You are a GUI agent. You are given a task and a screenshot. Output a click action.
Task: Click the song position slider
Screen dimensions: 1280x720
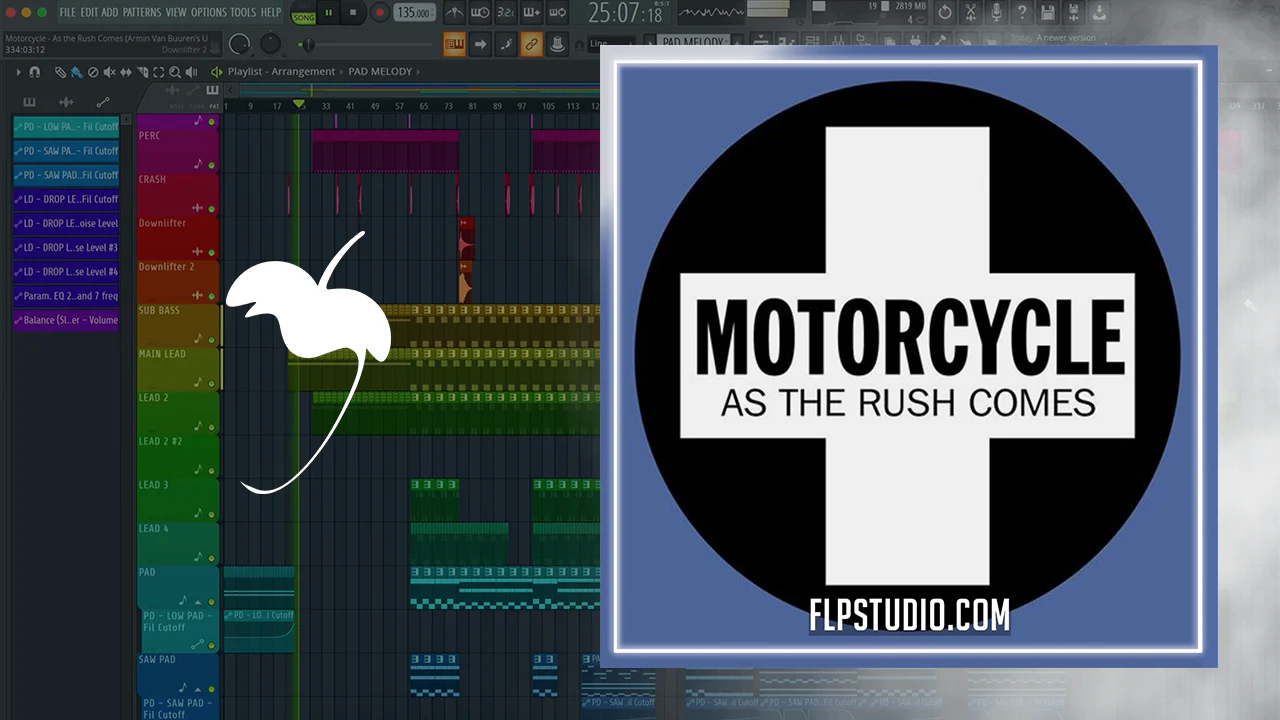click(365, 45)
